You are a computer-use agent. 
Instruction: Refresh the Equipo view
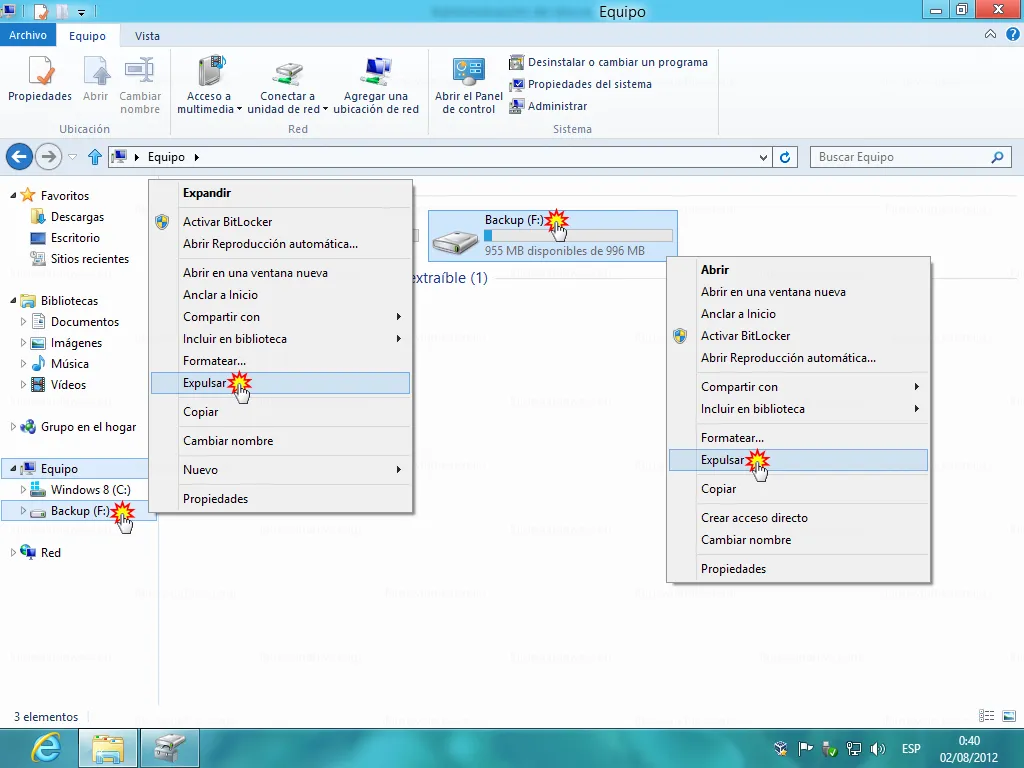click(x=785, y=157)
